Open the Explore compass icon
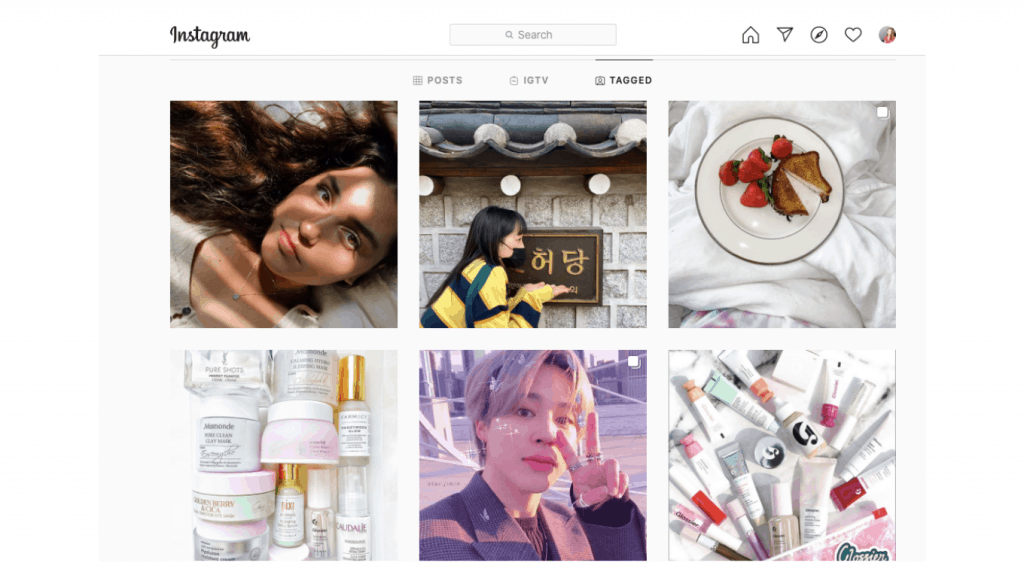The width and height of the screenshot is (1024, 578). pos(819,35)
